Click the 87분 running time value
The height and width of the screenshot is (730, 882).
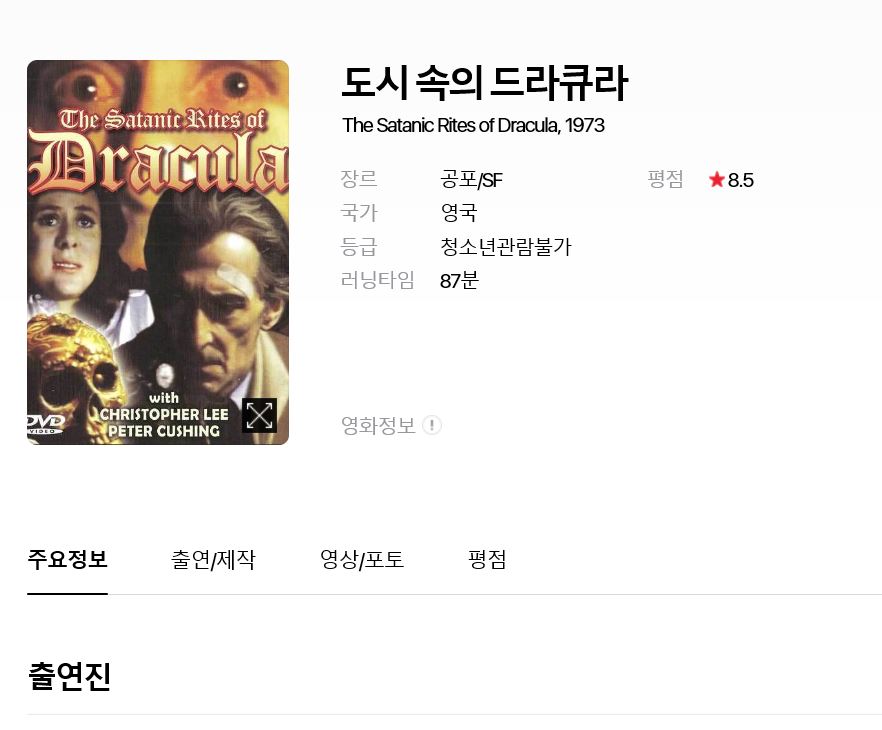459,280
